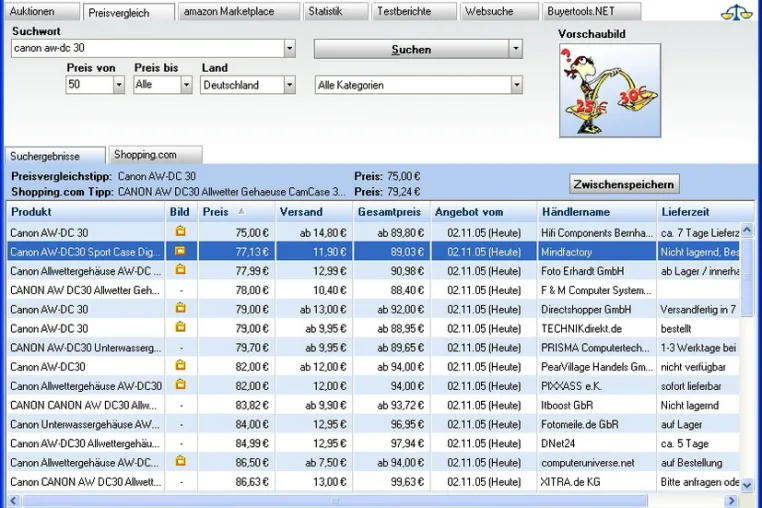The width and height of the screenshot is (762, 508).
Task: Click the Shopping.com Tipp product text
Action: click(232, 192)
